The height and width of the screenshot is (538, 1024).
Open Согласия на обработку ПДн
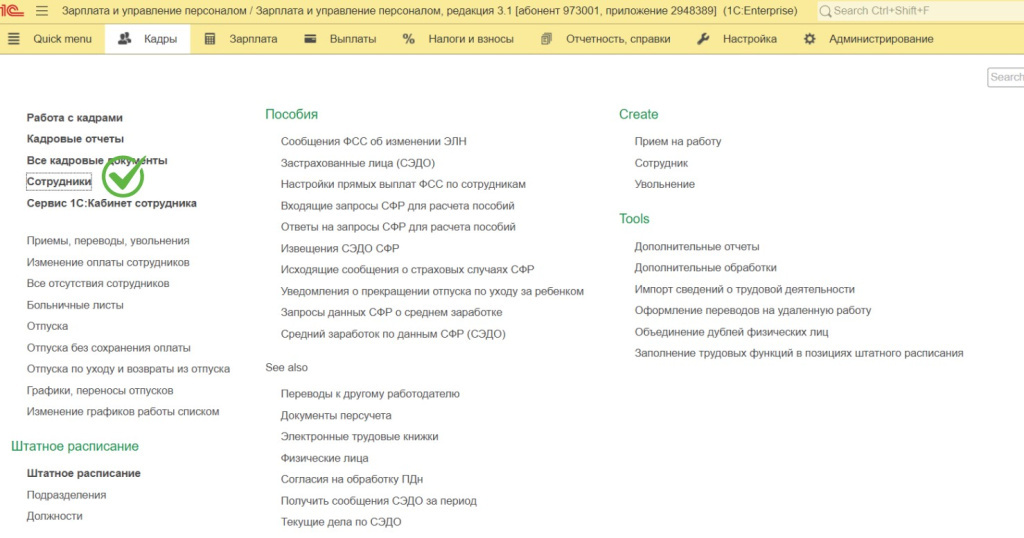click(x=352, y=479)
